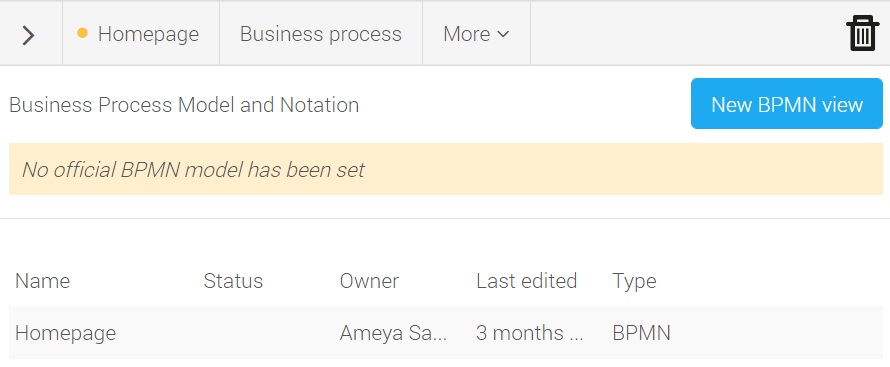The image size is (890, 367).
Task: Sort by the Type column header
Action: (635, 281)
